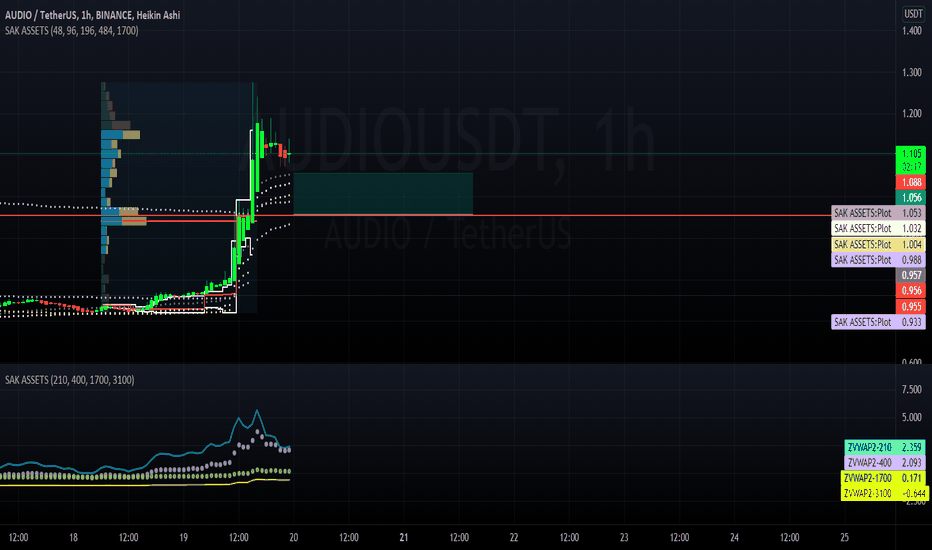932x550 pixels.
Task: Select the SAK ASSETS:Plot 1.053 label
Action: 878,213
